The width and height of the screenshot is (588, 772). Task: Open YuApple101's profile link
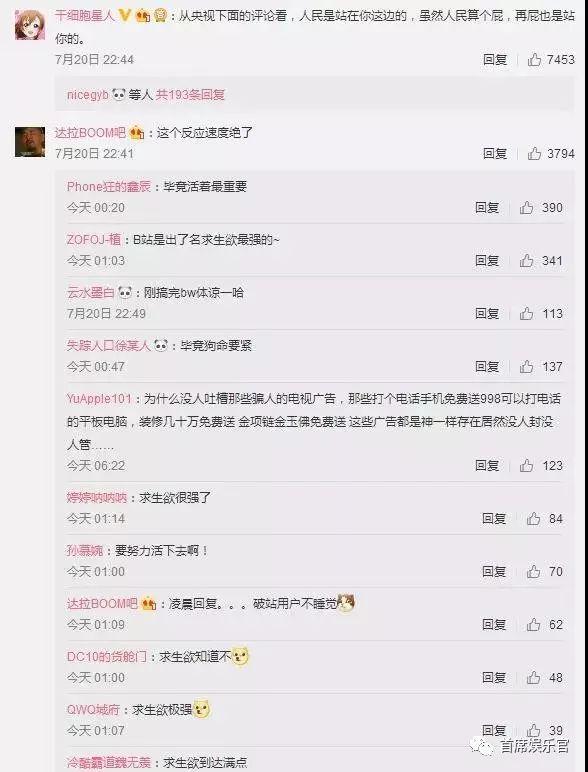99,398
